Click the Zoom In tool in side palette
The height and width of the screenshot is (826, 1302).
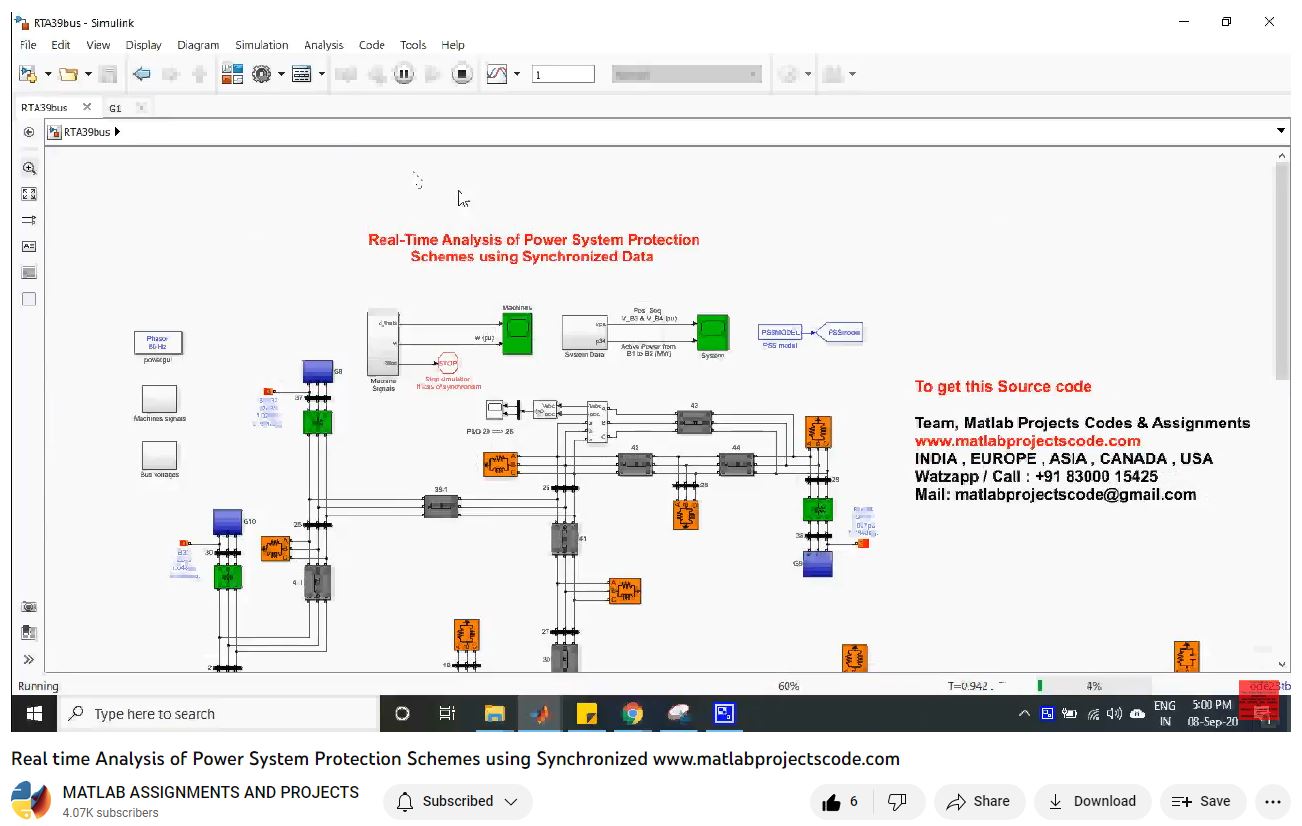(29, 168)
